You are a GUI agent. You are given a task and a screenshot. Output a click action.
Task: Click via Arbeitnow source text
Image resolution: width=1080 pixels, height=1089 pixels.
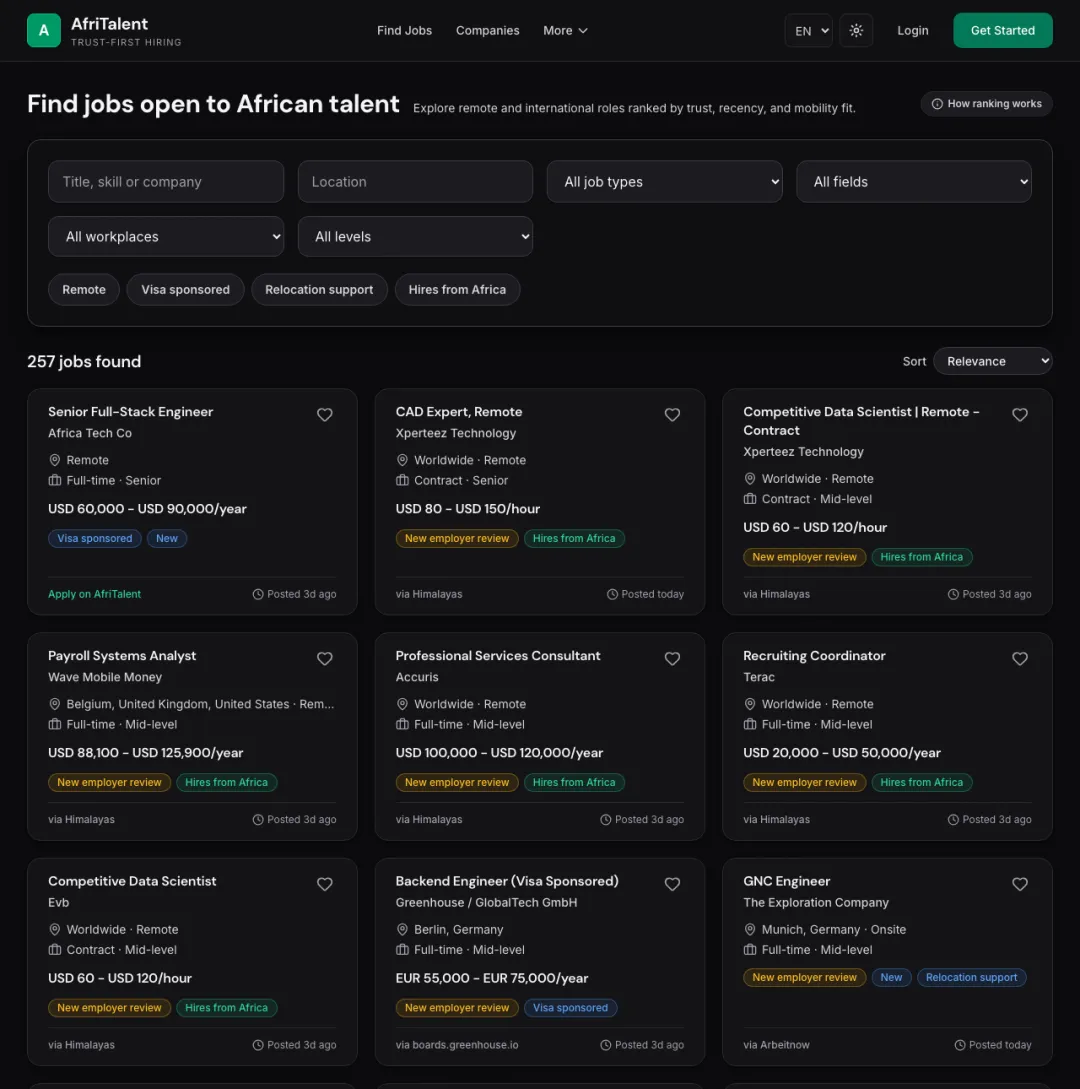tap(776, 1045)
